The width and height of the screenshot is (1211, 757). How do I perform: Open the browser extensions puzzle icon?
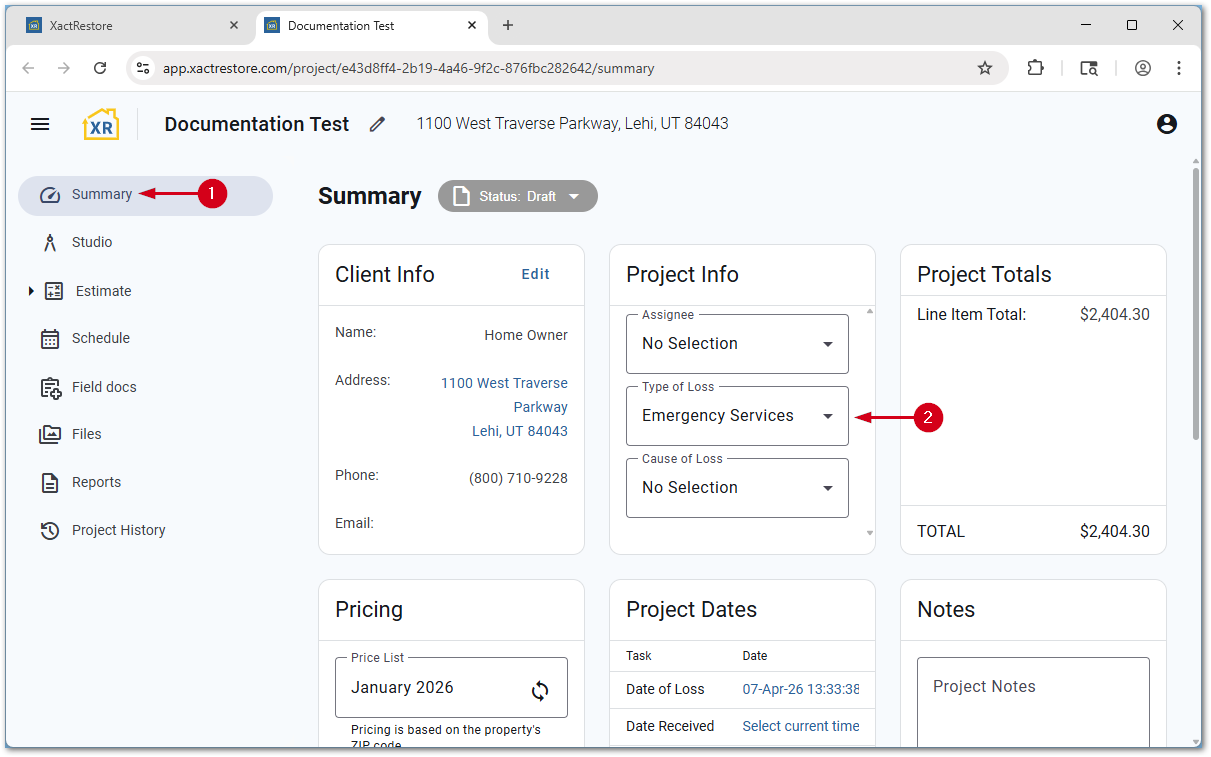click(x=1035, y=68)
